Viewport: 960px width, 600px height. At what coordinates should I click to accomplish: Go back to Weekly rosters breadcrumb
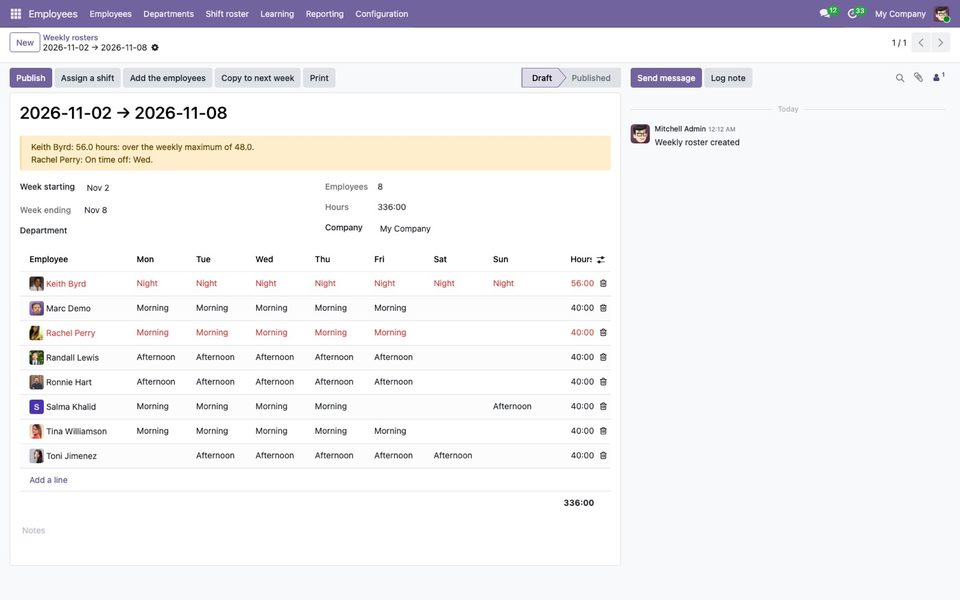[70, 37]
